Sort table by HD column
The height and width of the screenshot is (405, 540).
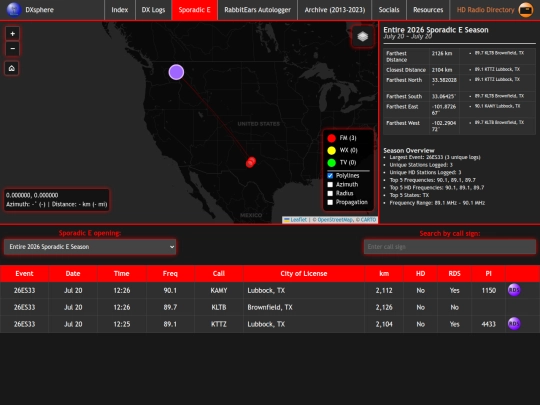click(420, 273)
